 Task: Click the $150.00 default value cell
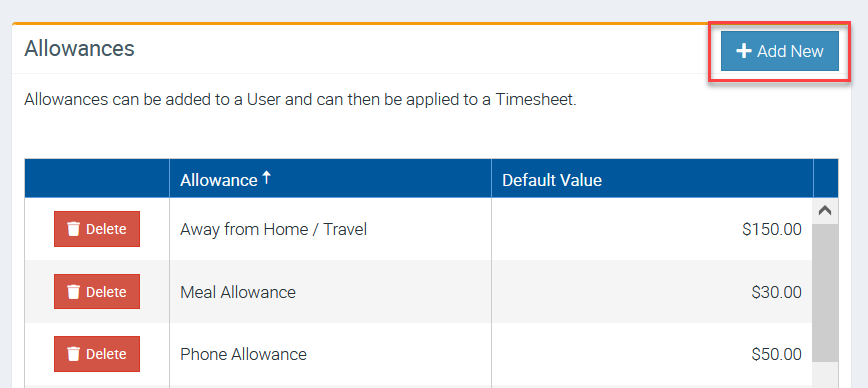point(652,229)
